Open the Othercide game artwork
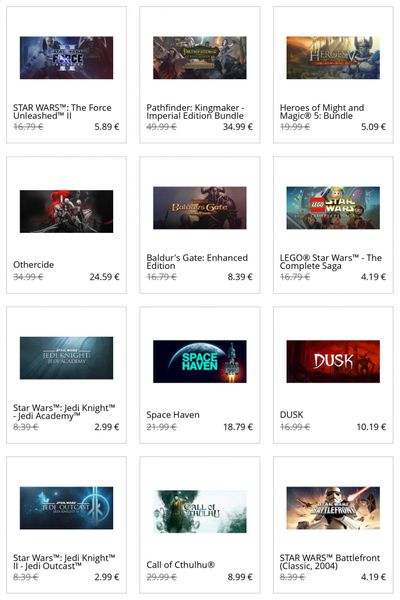 (x=66, y=211)
